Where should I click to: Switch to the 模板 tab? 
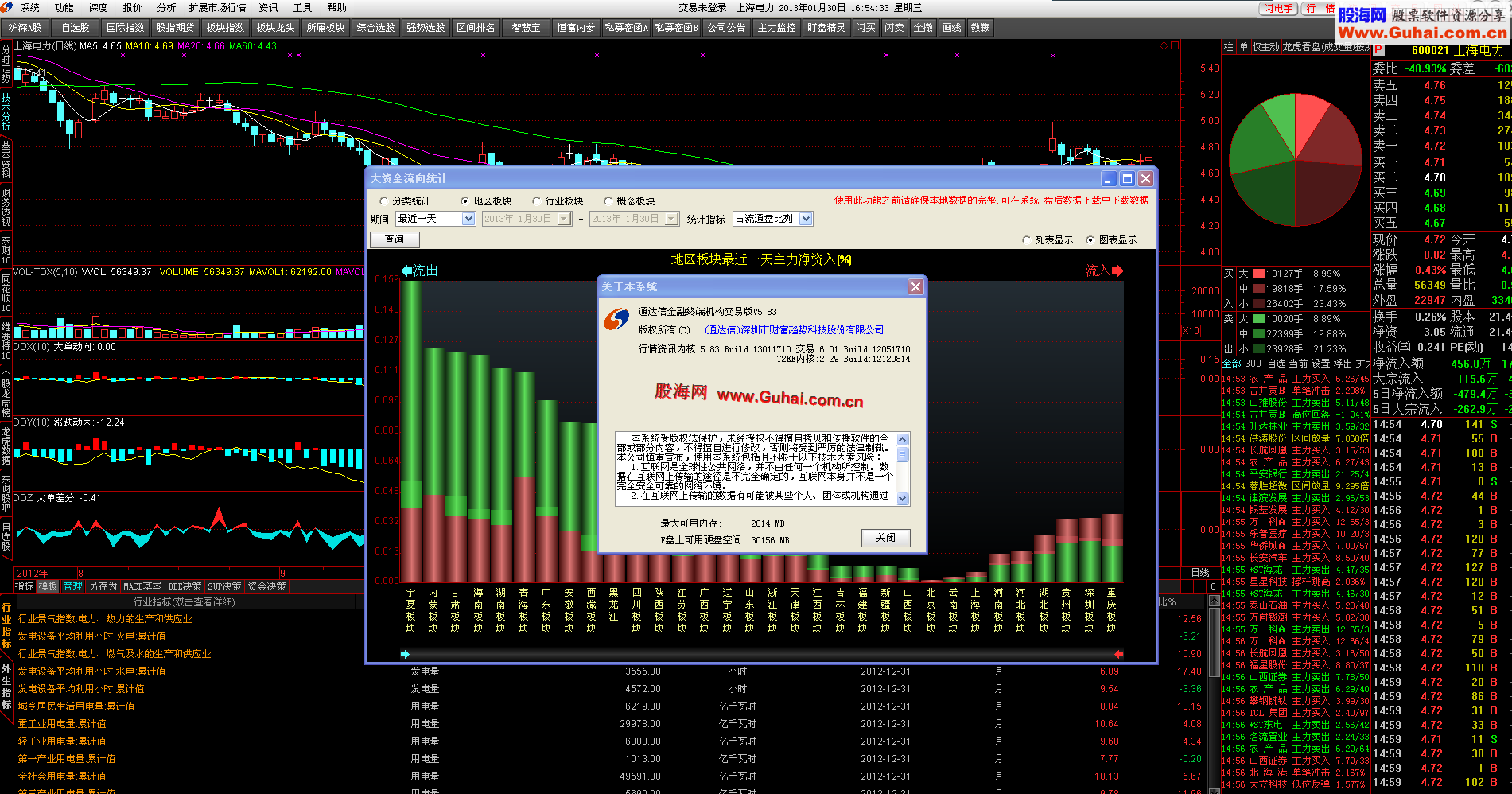click(49, 586)
